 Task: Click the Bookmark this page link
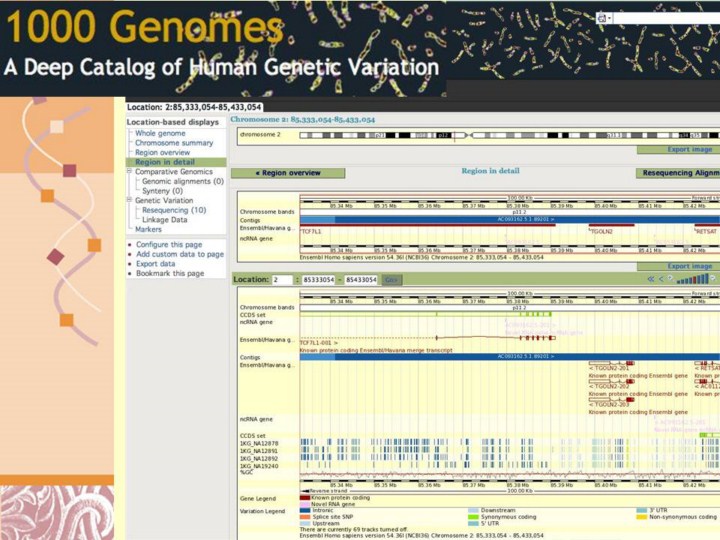pyautogui.click(x=170, y=274)
